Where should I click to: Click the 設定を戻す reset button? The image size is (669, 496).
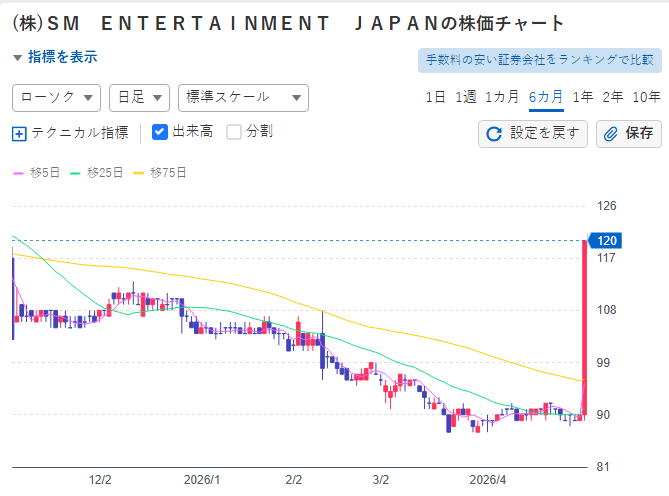coord(532,134)
